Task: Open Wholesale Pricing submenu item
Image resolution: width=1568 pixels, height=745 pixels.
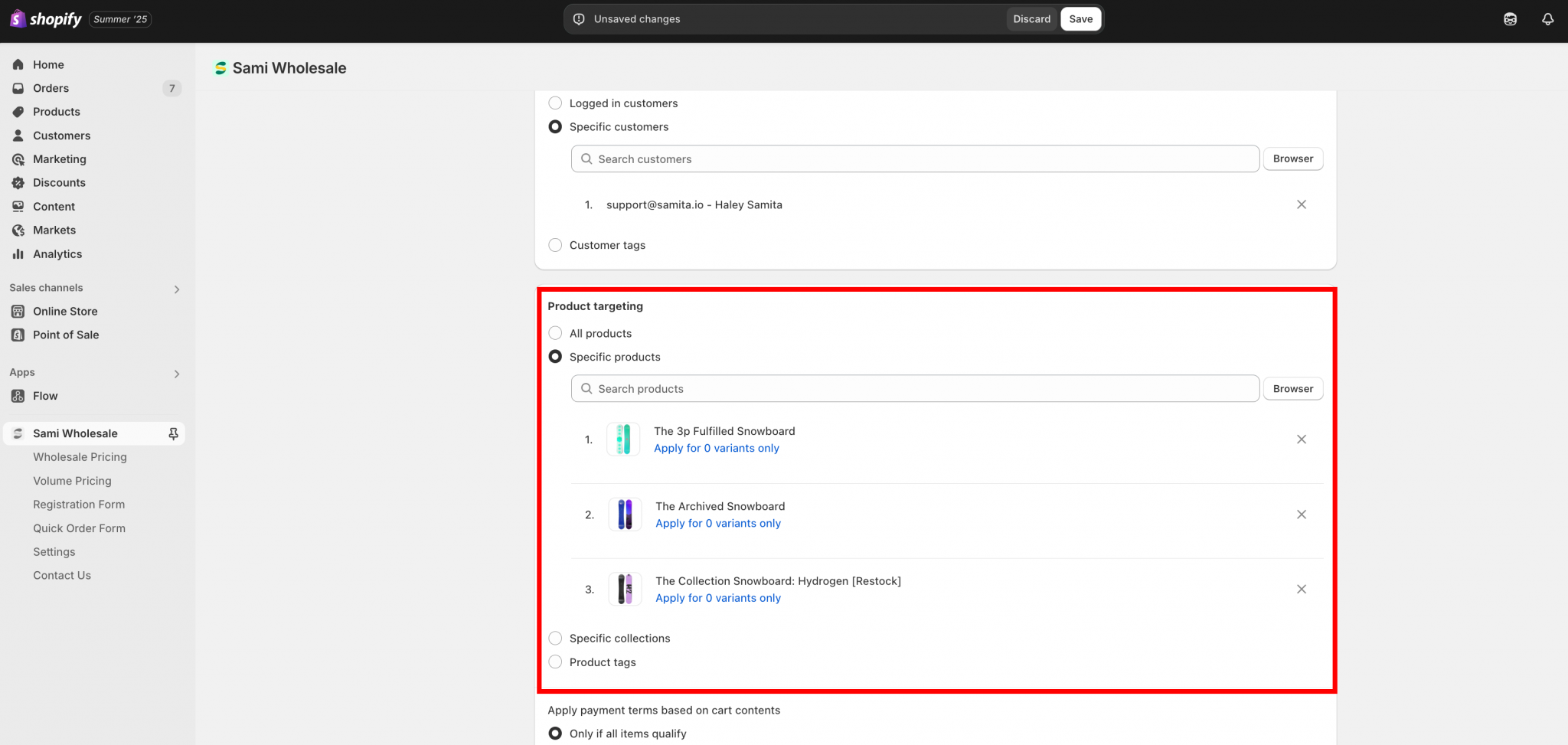Action: [x=80, y=457]
